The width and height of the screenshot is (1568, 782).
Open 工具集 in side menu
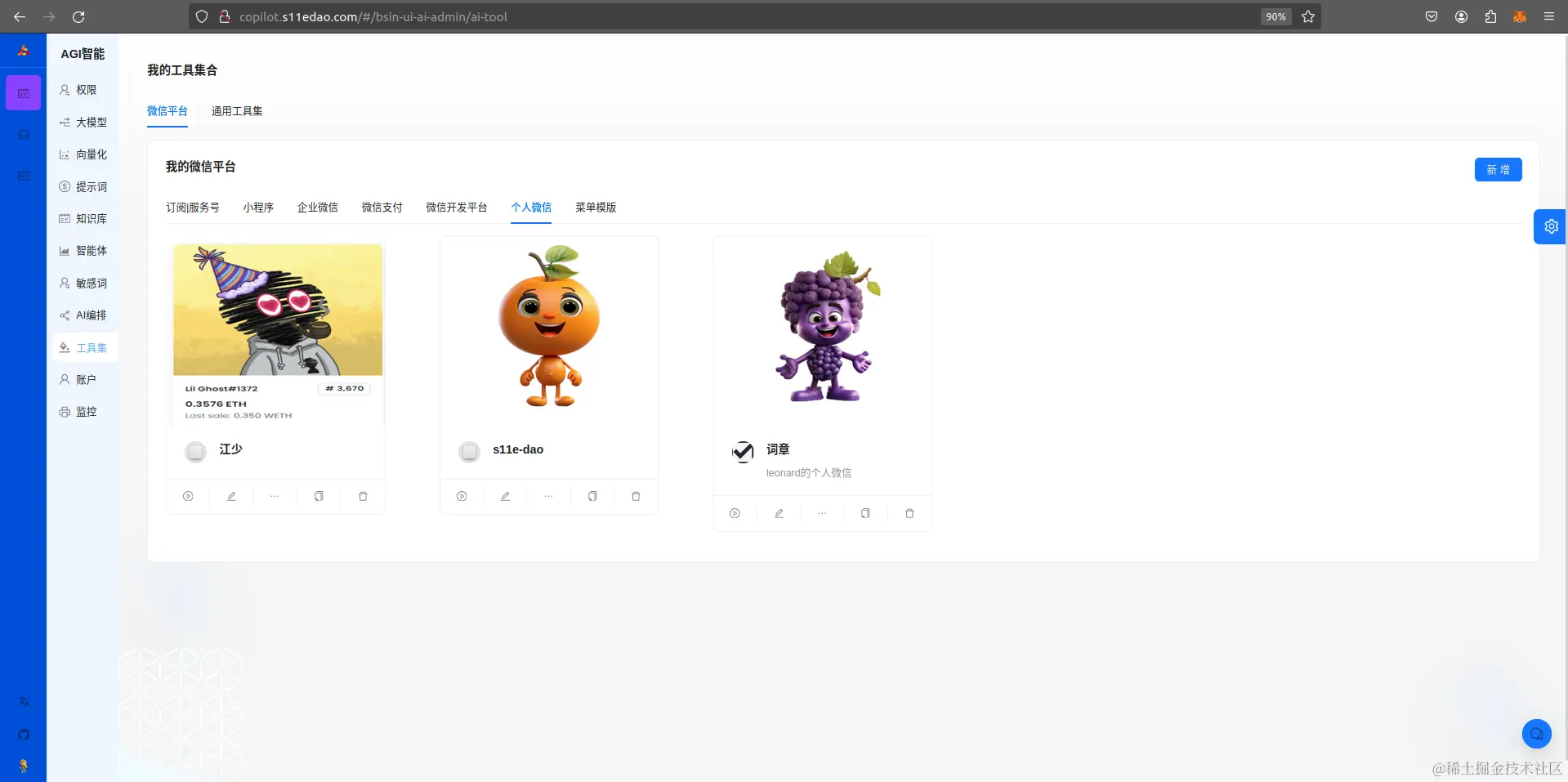click(x=86, y=348)
